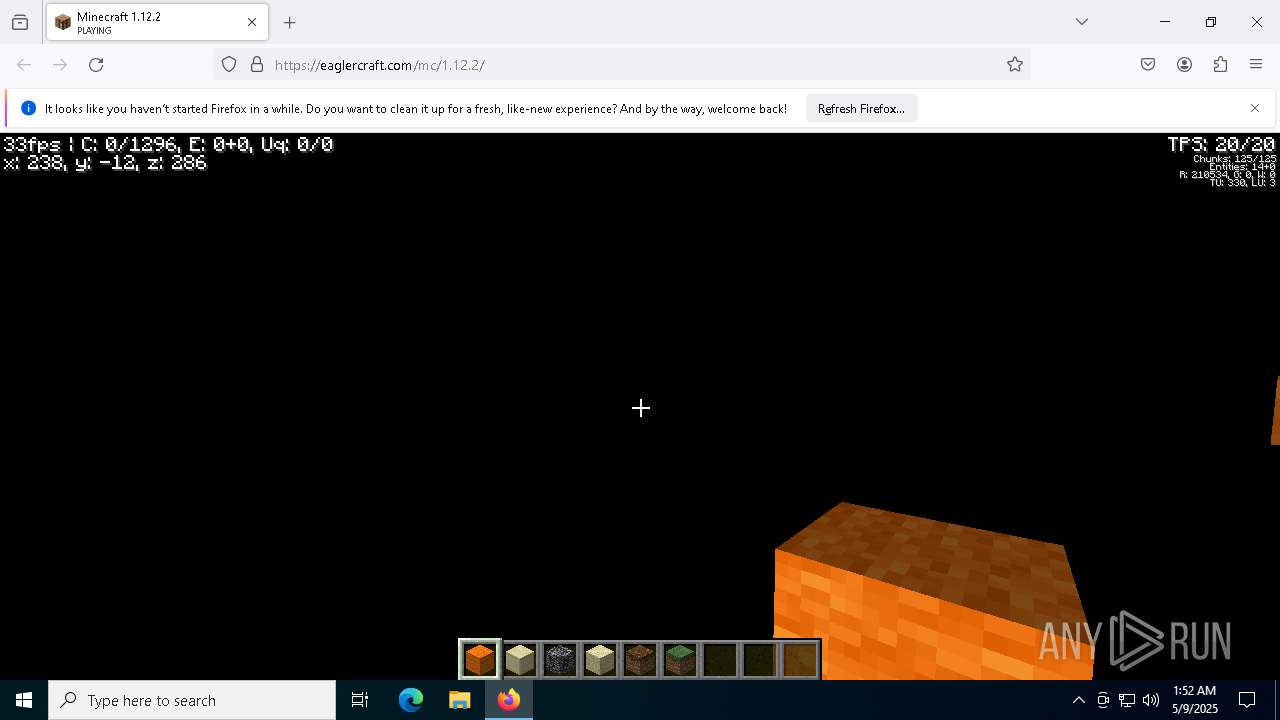Open Firefox application hamburger menu
The image size is (1280, 720).
pyautogui.click(x=1256, y=65)
